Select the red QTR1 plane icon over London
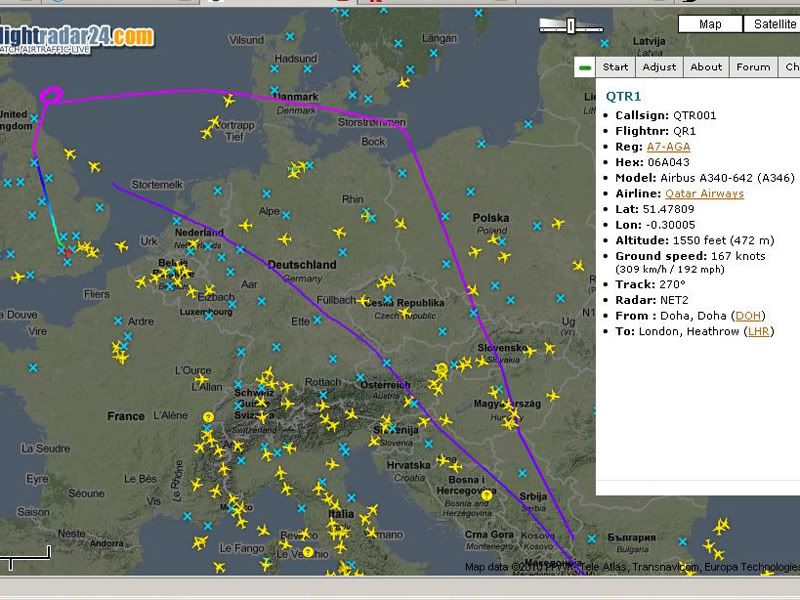The width and height of the screenshot is (800, 600). [68, 252]
